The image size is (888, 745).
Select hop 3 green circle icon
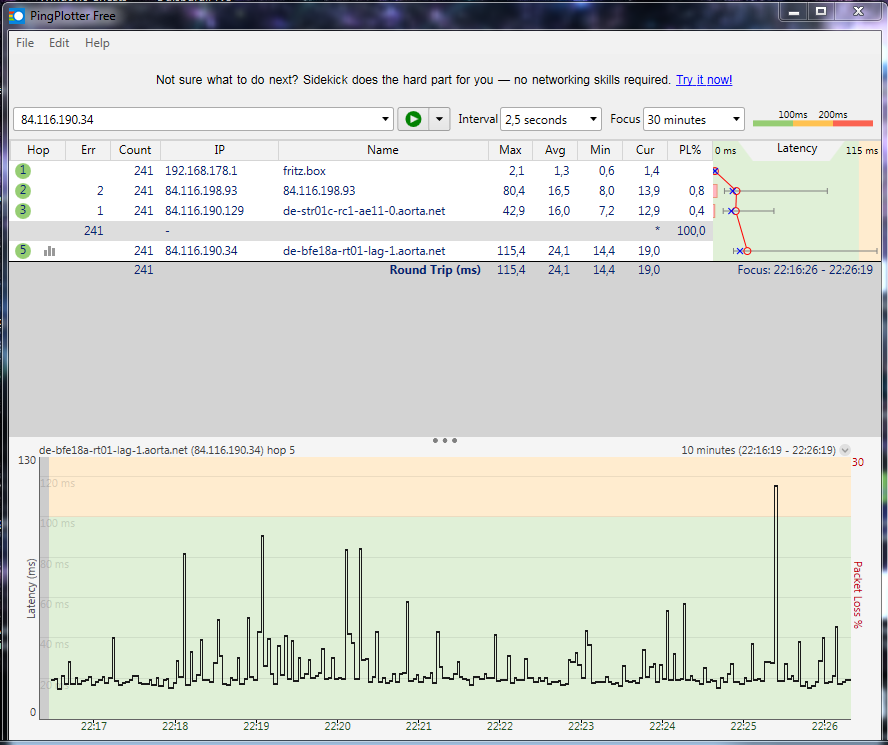pos(23,211)
